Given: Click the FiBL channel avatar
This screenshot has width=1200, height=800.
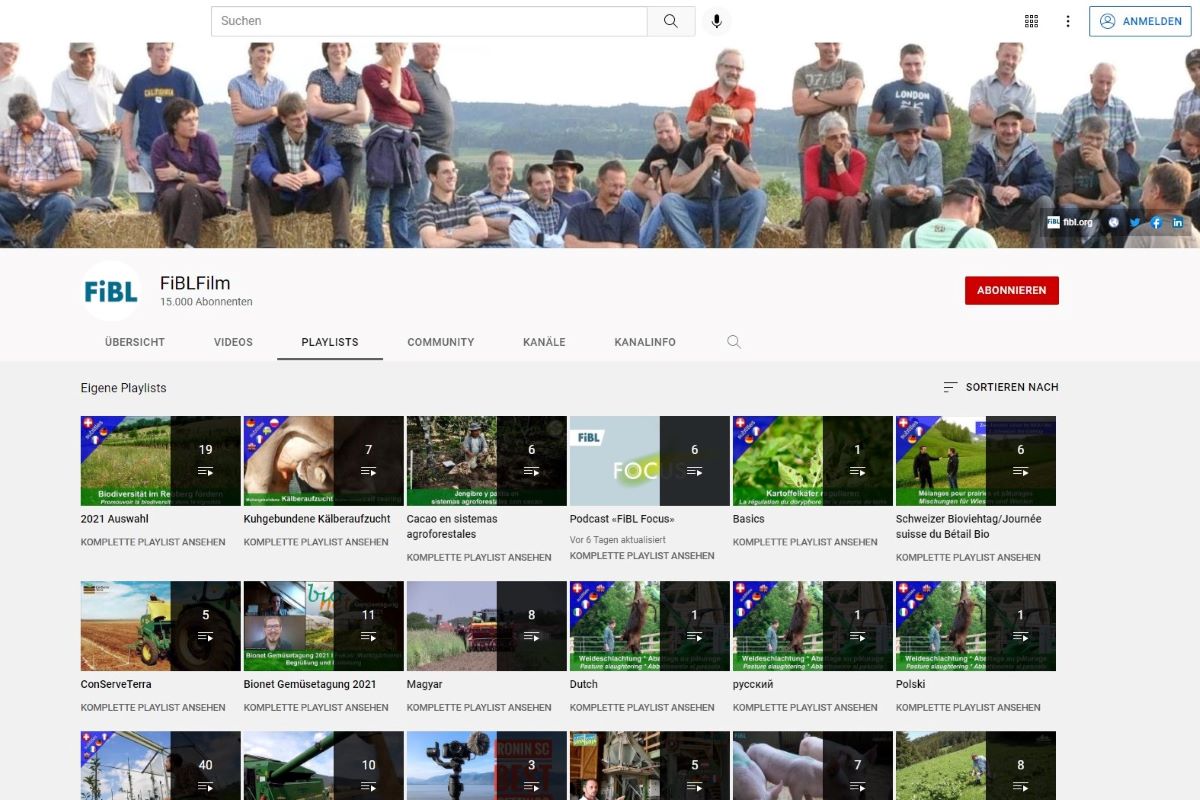Looking at the screenshot, I should tap(111, 291).
